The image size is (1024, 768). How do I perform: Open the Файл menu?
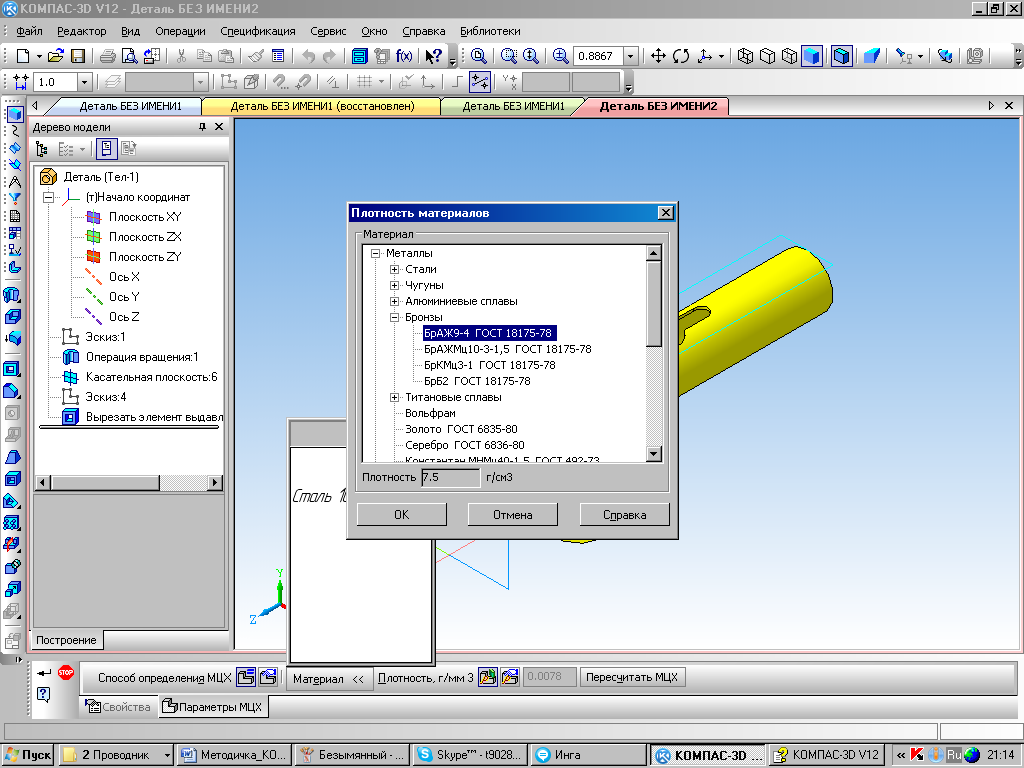[x=29, y=31]
